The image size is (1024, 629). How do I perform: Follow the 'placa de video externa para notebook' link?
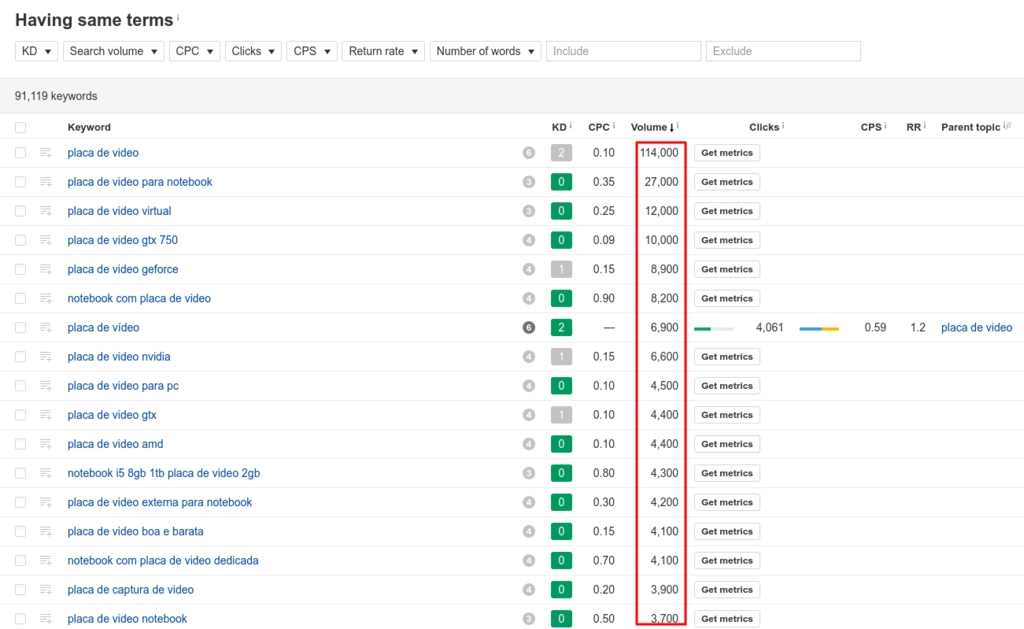[x=159, y=502]
